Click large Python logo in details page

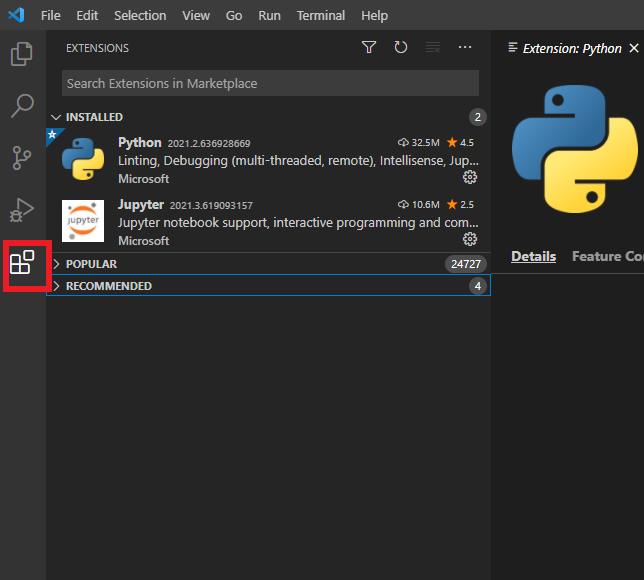(575, 149)
